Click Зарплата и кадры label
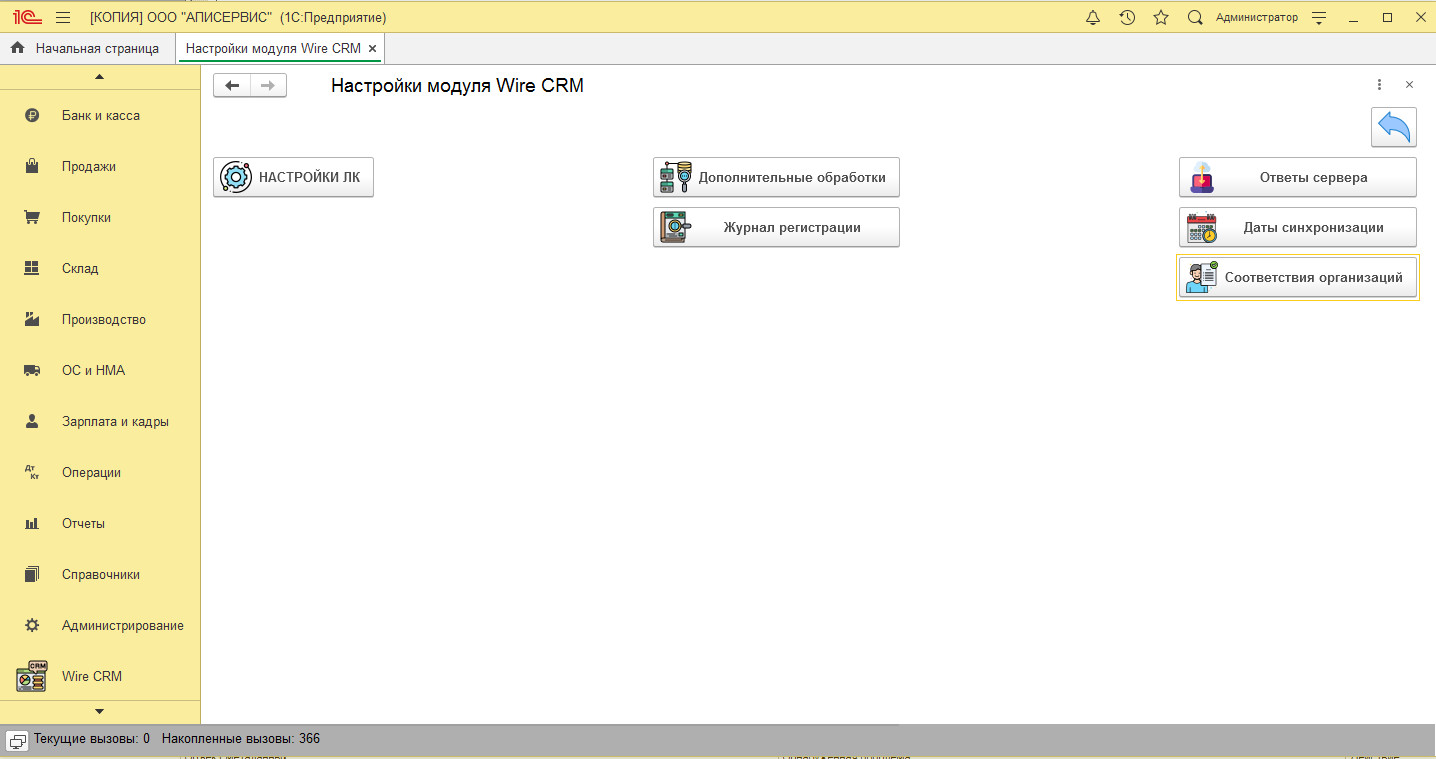 [115, 421]
